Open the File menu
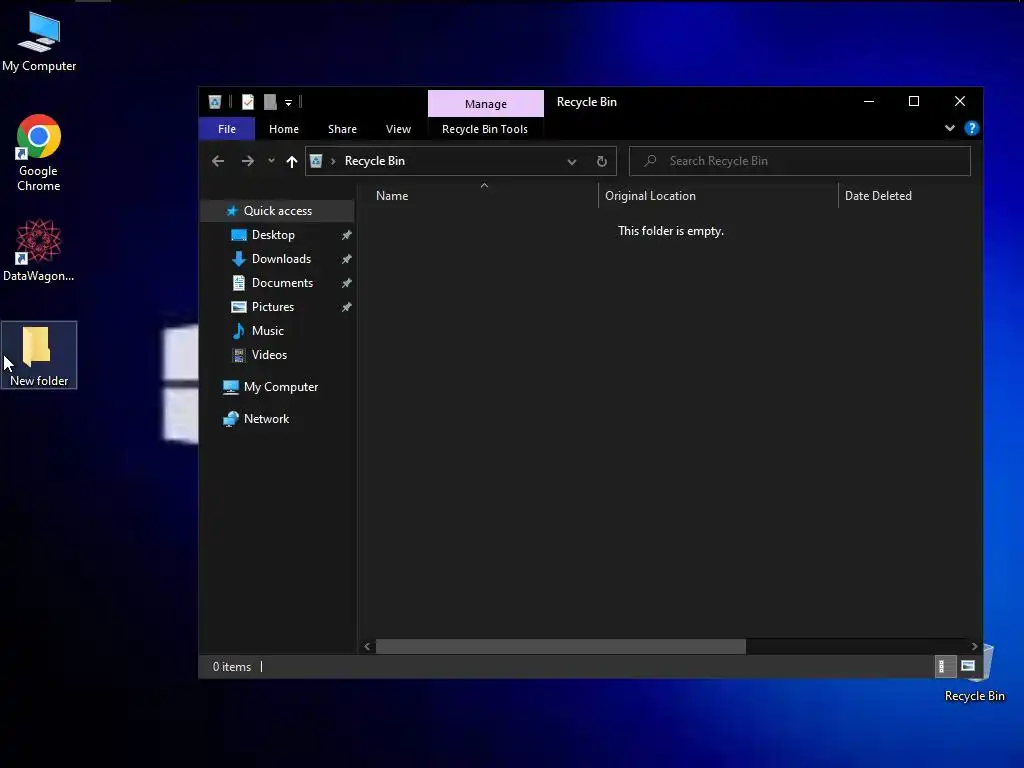 click(x=227, y=129)
